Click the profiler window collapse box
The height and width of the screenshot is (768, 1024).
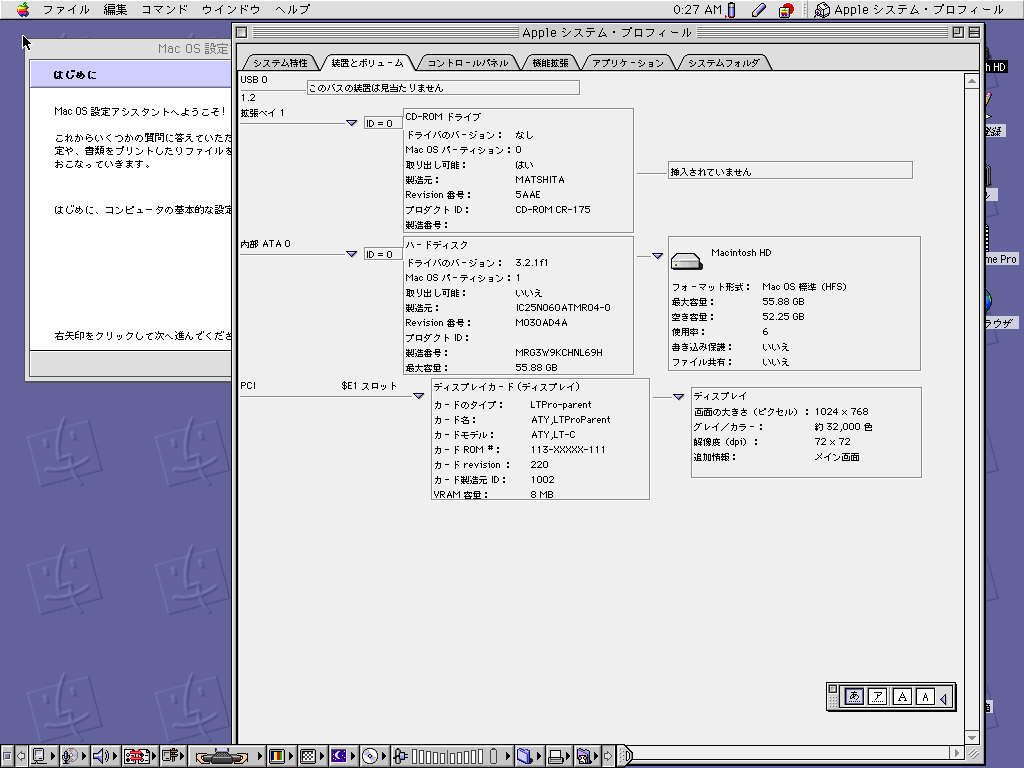pyautogui.click(x=974, y=32)
